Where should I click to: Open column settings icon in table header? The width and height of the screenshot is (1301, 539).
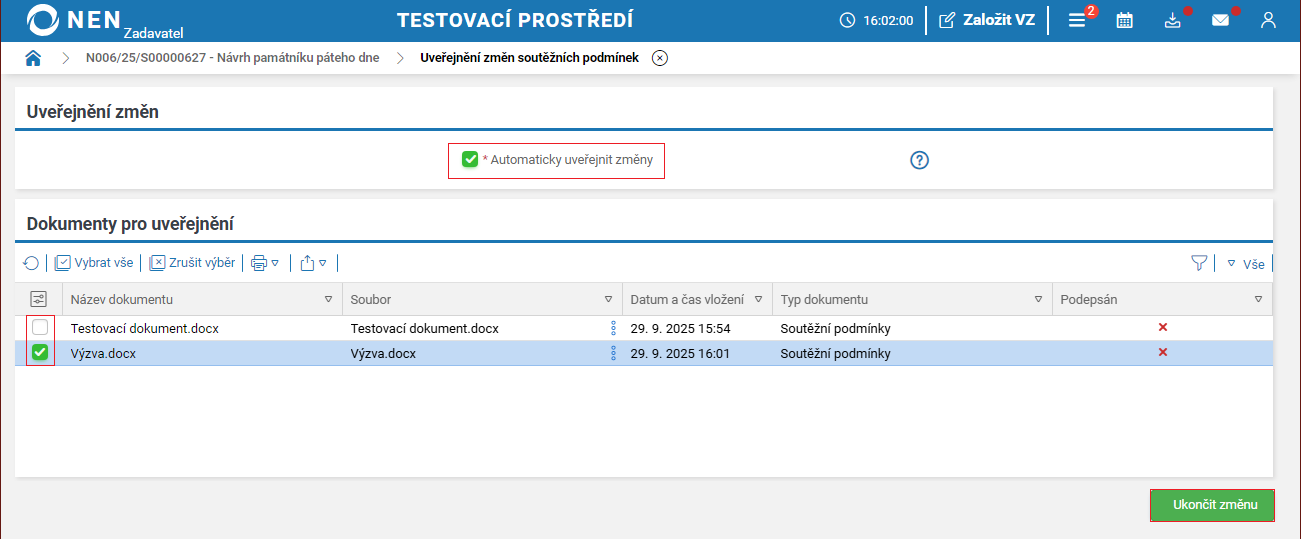pos(39,299)
